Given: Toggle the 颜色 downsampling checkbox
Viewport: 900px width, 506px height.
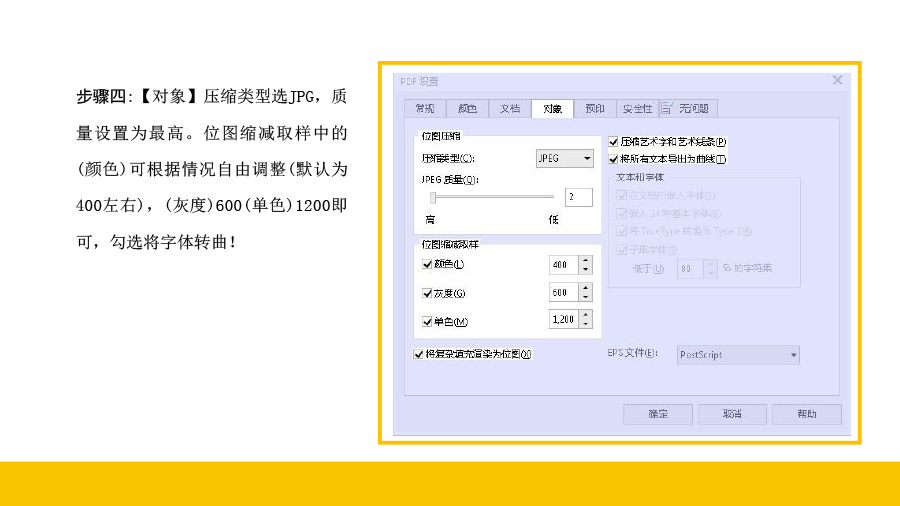Looking at the screenshot, I should [428, 265].
